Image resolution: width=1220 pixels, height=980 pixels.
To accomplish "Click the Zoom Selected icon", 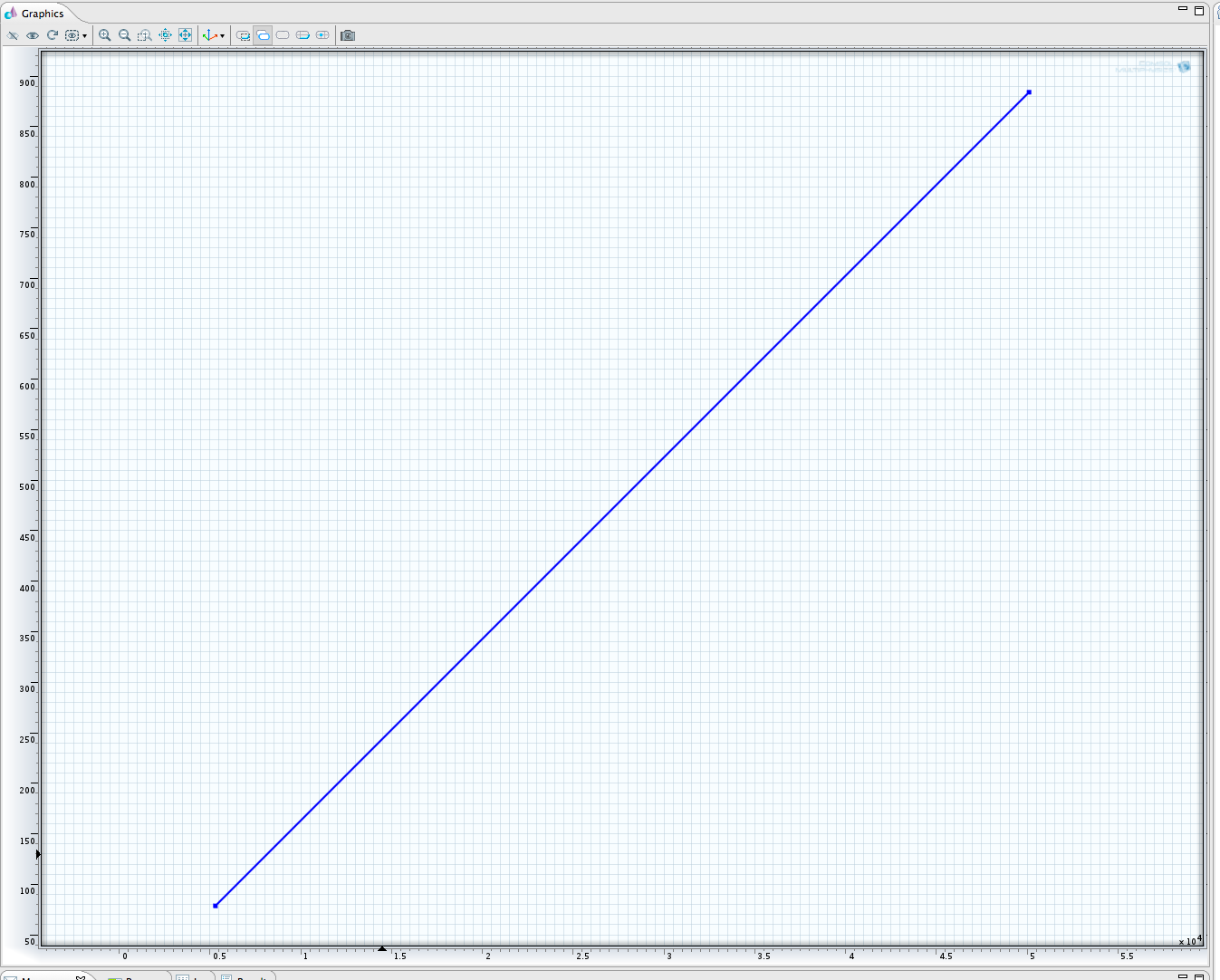I will [x=165, y=35].
